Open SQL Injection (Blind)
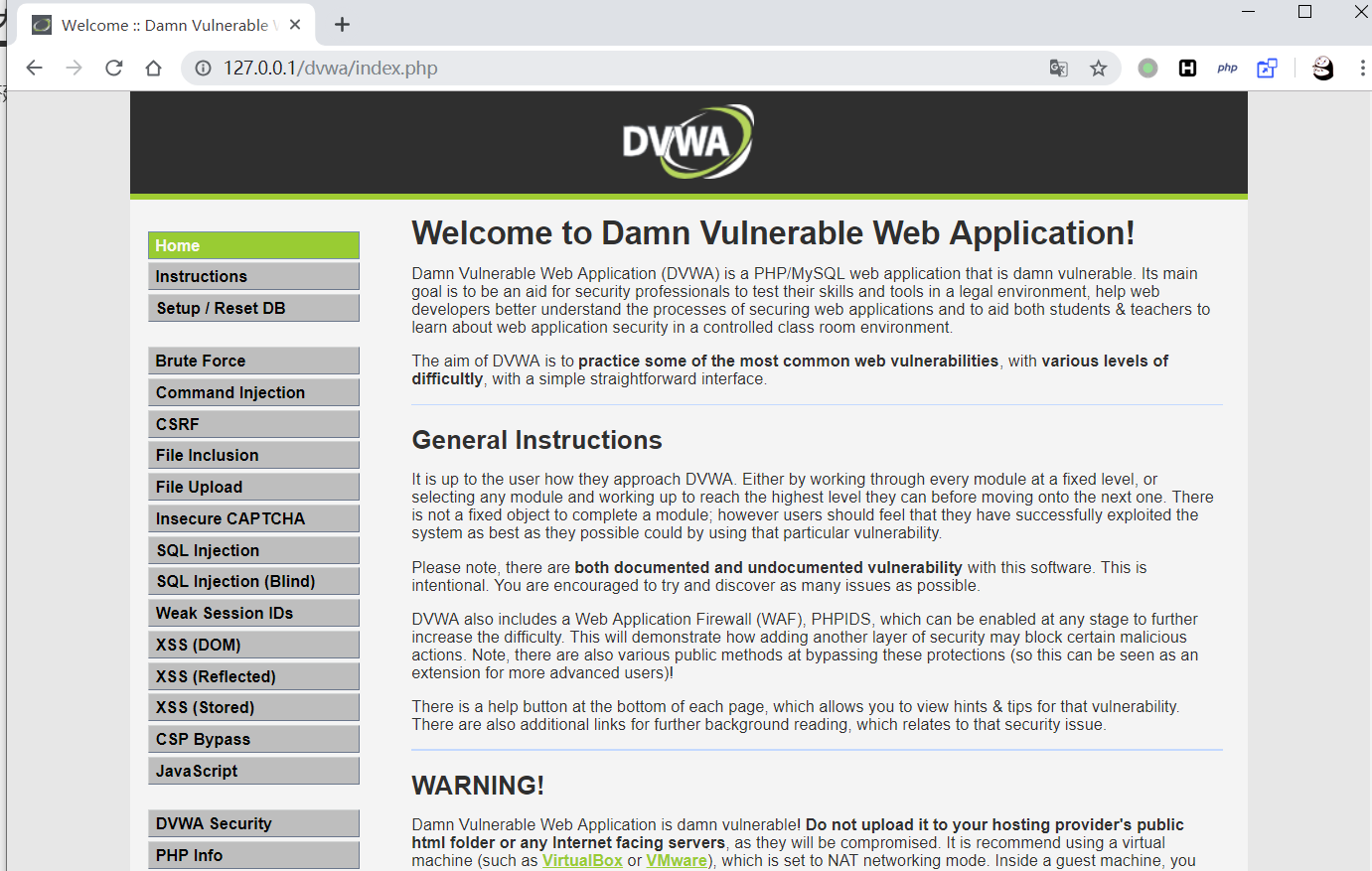Screen dimensions: 1372x871 click(x=253, y=581)
